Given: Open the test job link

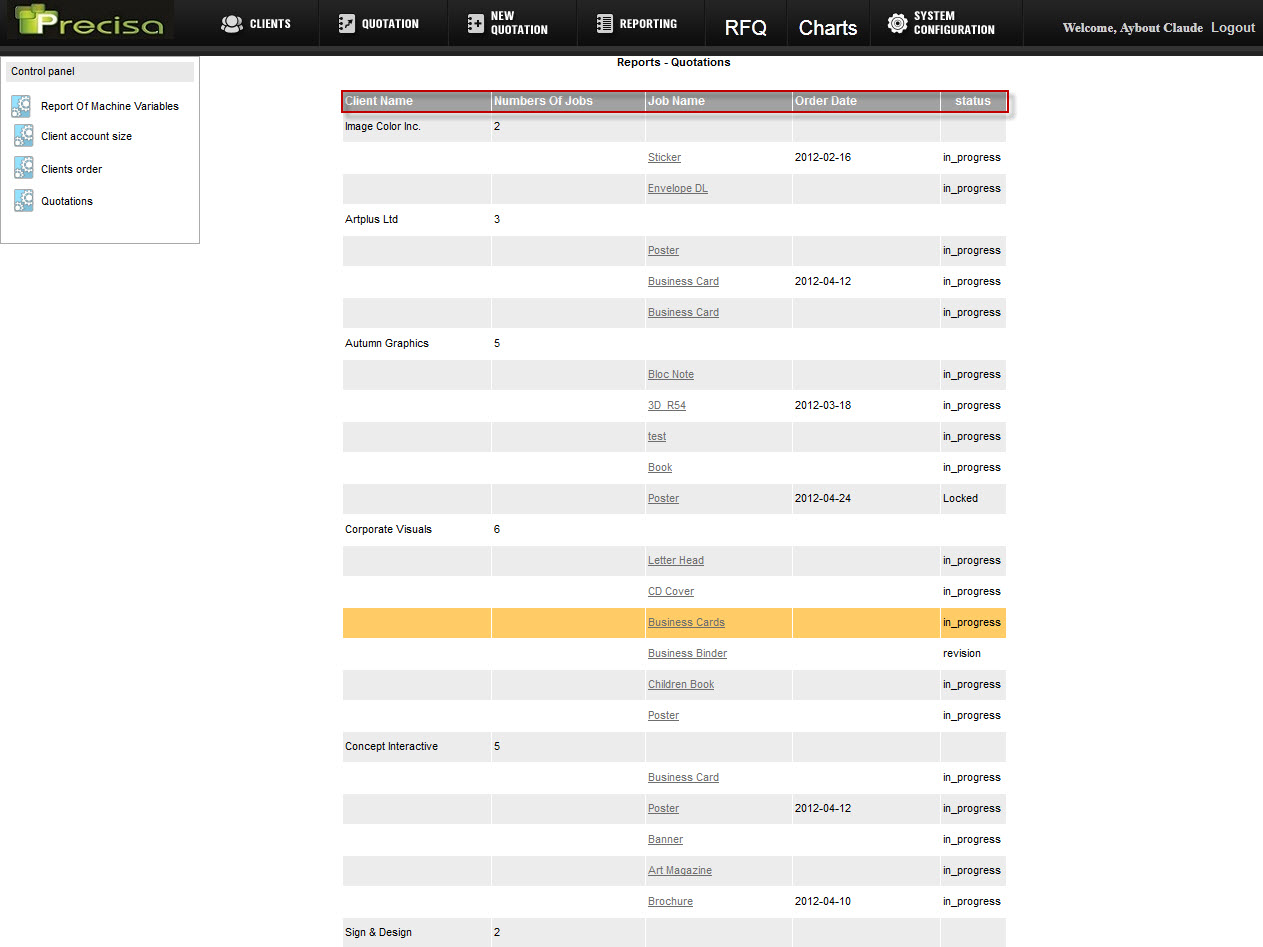Looking at the screenshot, I should pos(657,436).
